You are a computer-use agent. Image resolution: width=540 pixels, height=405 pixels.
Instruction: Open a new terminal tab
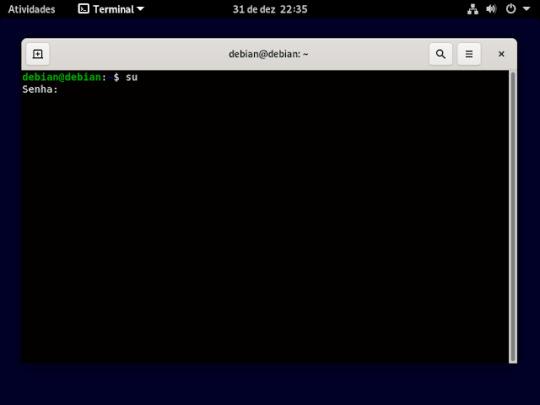(x=38, y=54)
